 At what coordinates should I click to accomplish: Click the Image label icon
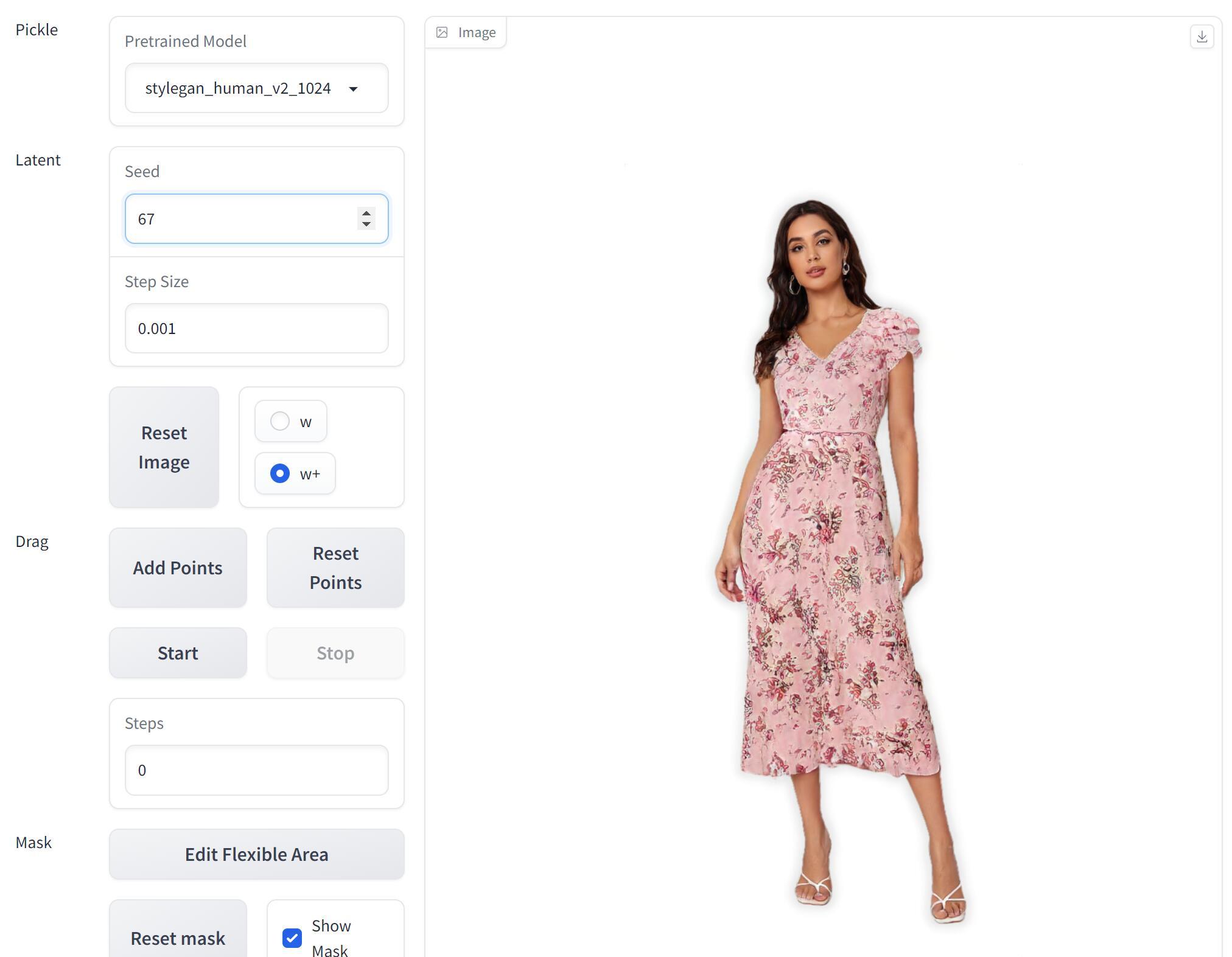pos(442,32)
